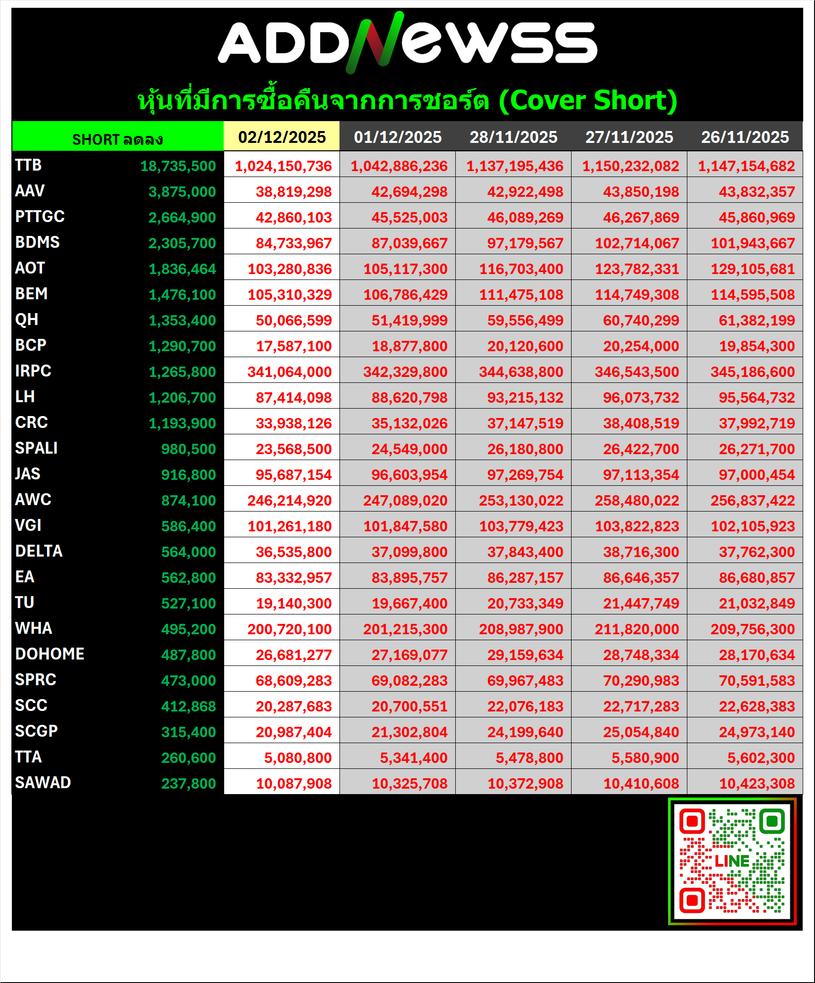Select the PTTGC stock symbol
This screenshot has width=815, height=983.
pyautogui.click(x=38, y=216)
